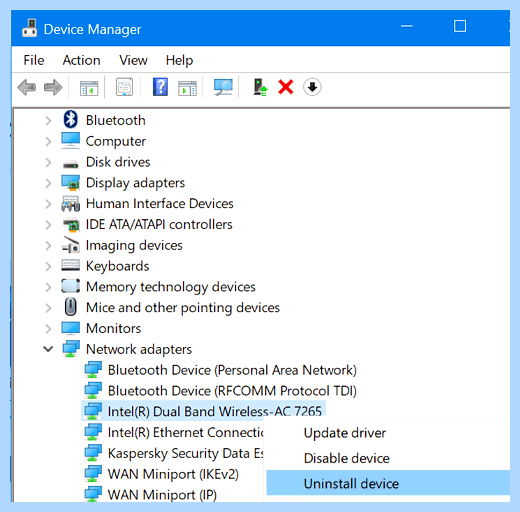Click the Human Interface Devices icon
The width and height of the screenshot is (520, 512).
click(70, 203)
